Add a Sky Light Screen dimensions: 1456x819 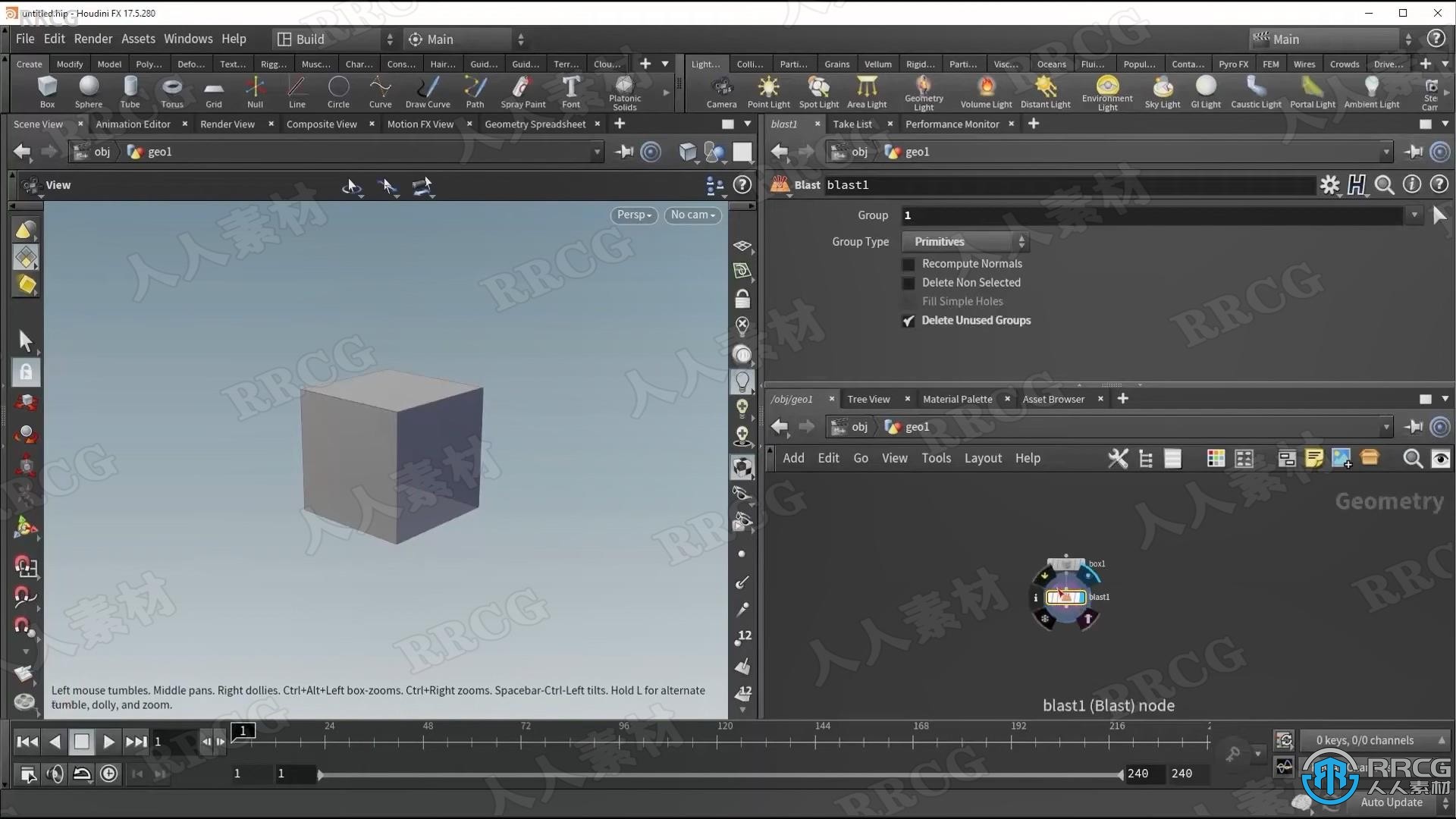pos(1163,92)
